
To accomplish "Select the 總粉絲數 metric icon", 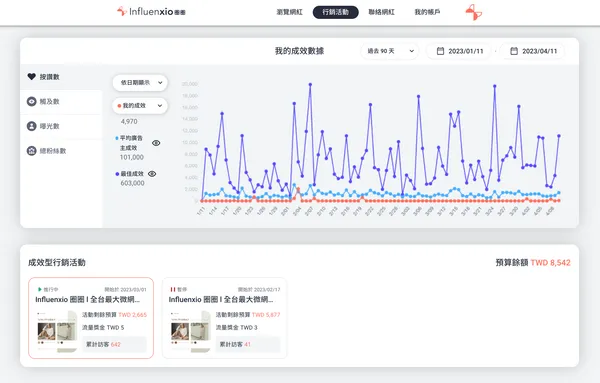I will [32, 151].
